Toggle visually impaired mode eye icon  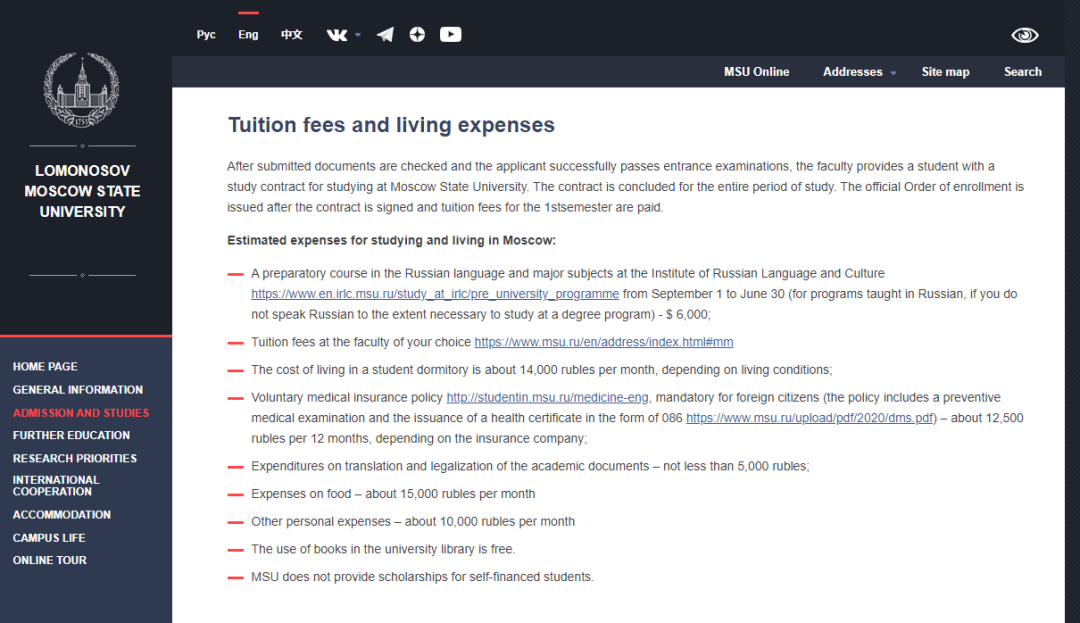coord(1024,35)
